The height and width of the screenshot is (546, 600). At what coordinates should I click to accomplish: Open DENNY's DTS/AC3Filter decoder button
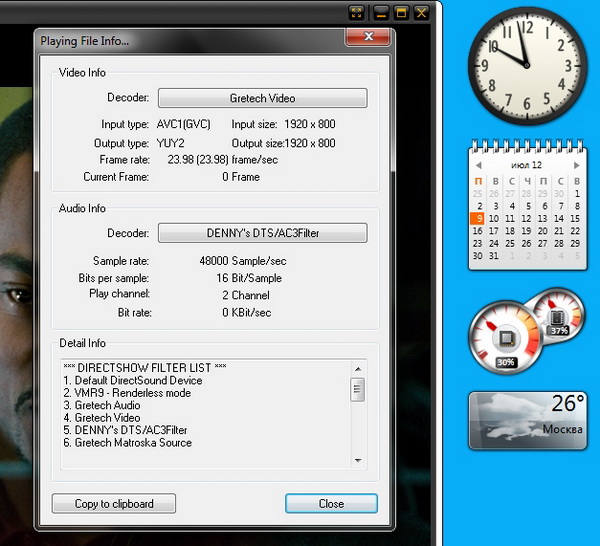point(262,233)
